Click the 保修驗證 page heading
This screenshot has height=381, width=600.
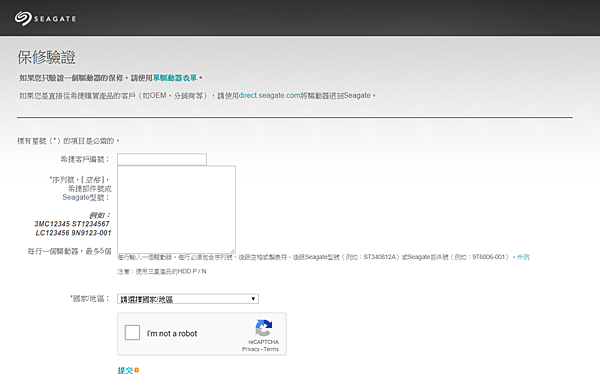pos(46,57)
